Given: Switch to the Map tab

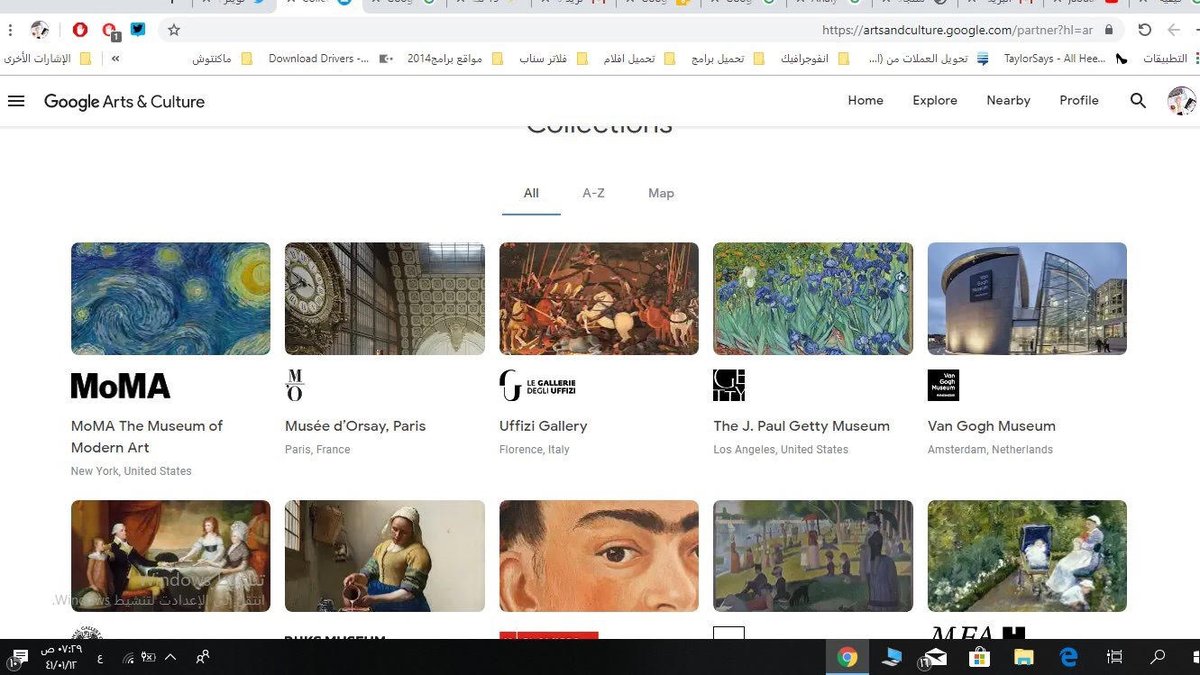Looking at the screenshot, I should coord(661,193).
